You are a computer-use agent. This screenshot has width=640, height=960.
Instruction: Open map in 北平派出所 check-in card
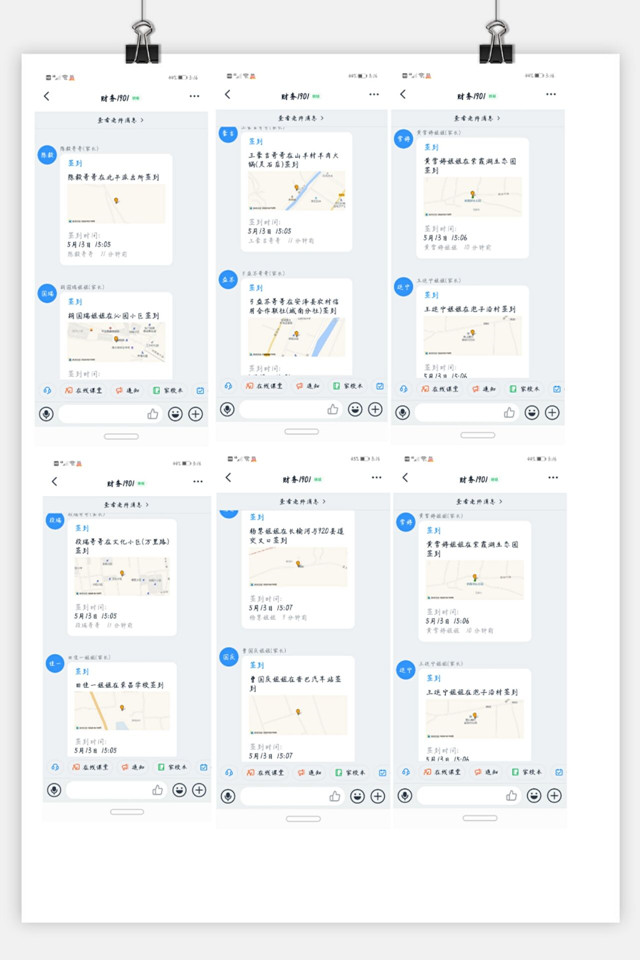[x=116, y=204]
